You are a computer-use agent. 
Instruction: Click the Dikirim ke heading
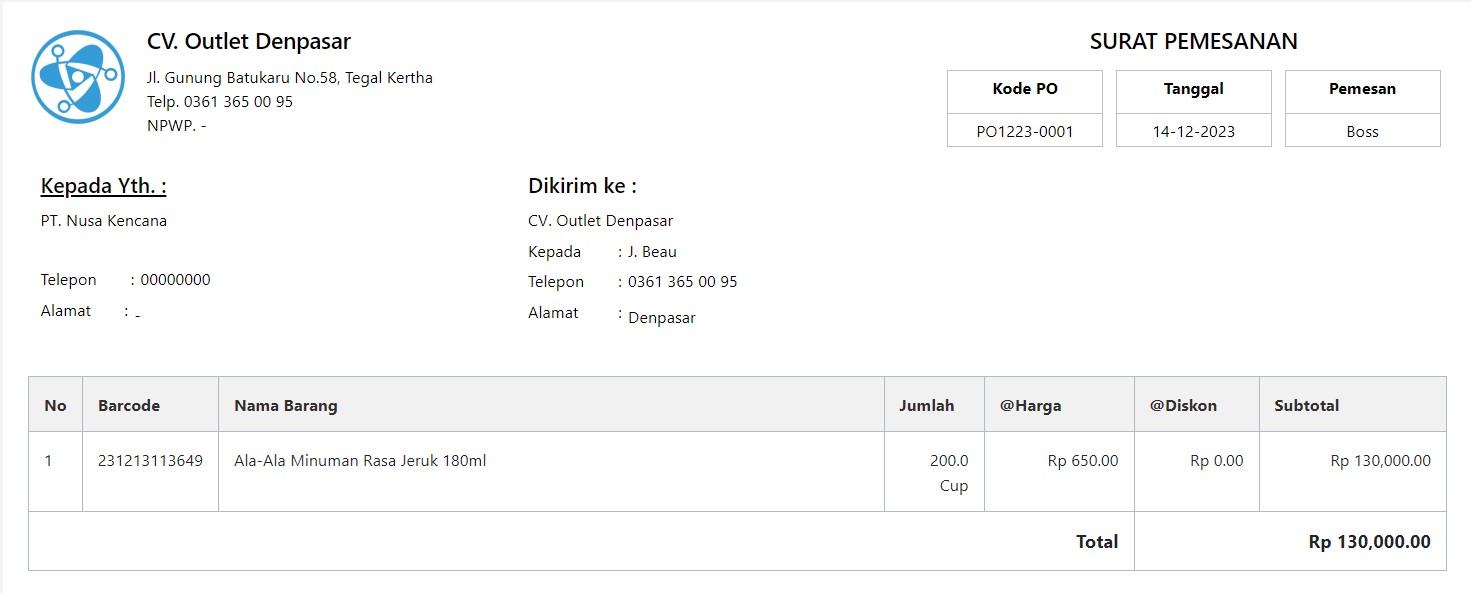point(582,186)
